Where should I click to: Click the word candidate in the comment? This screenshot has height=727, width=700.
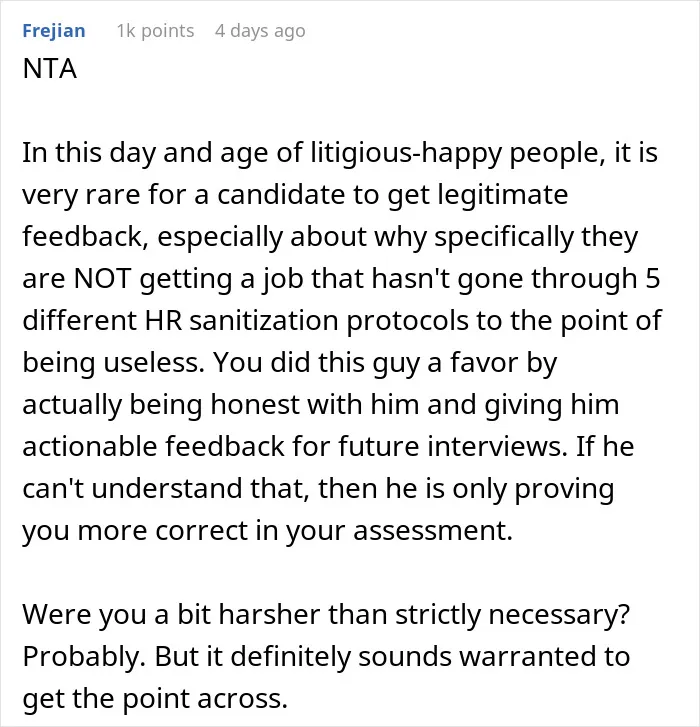pyautogui.click(x=281, y=195)
